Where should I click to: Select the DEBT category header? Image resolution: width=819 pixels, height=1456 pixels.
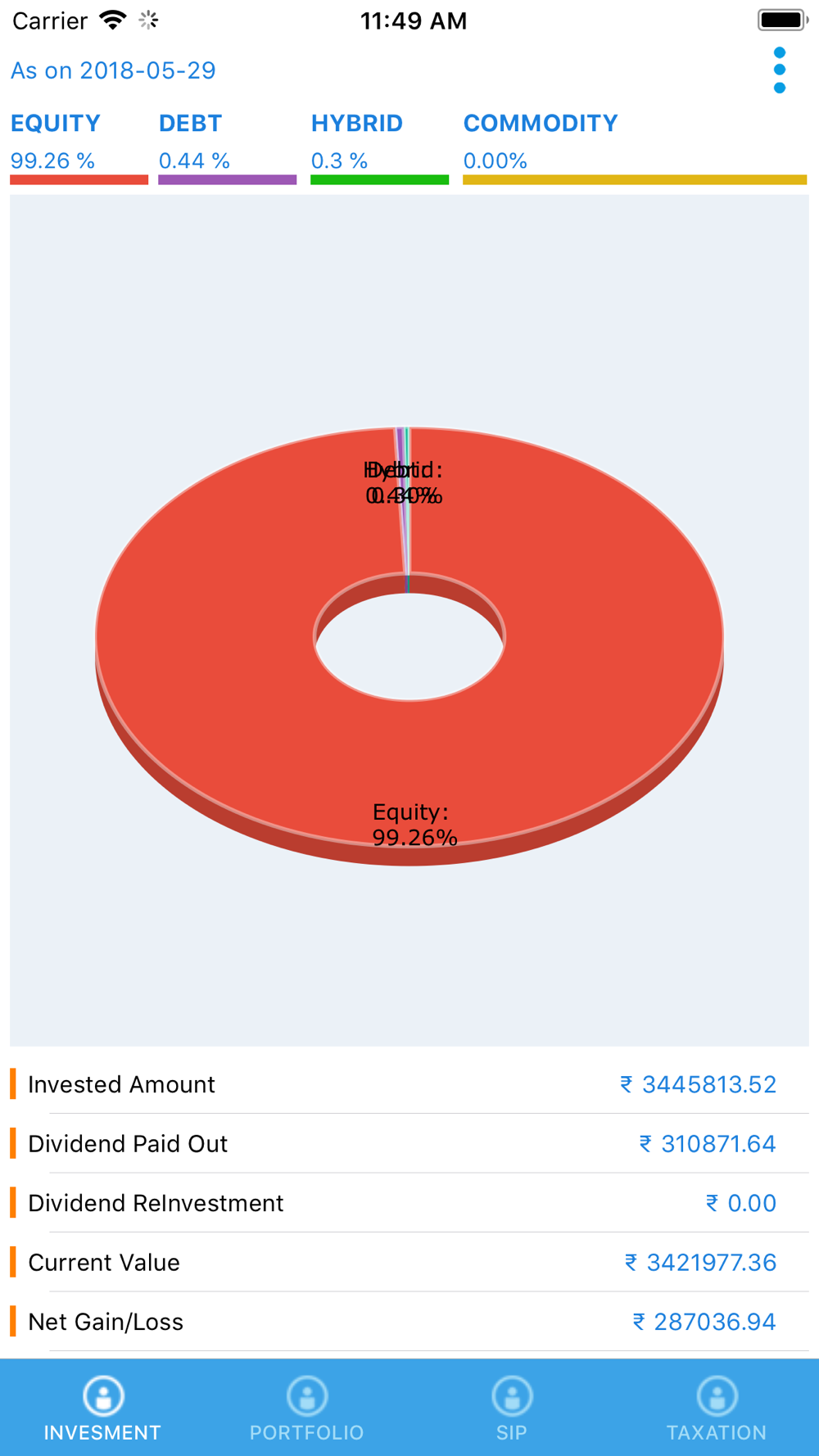click(190, 124)
